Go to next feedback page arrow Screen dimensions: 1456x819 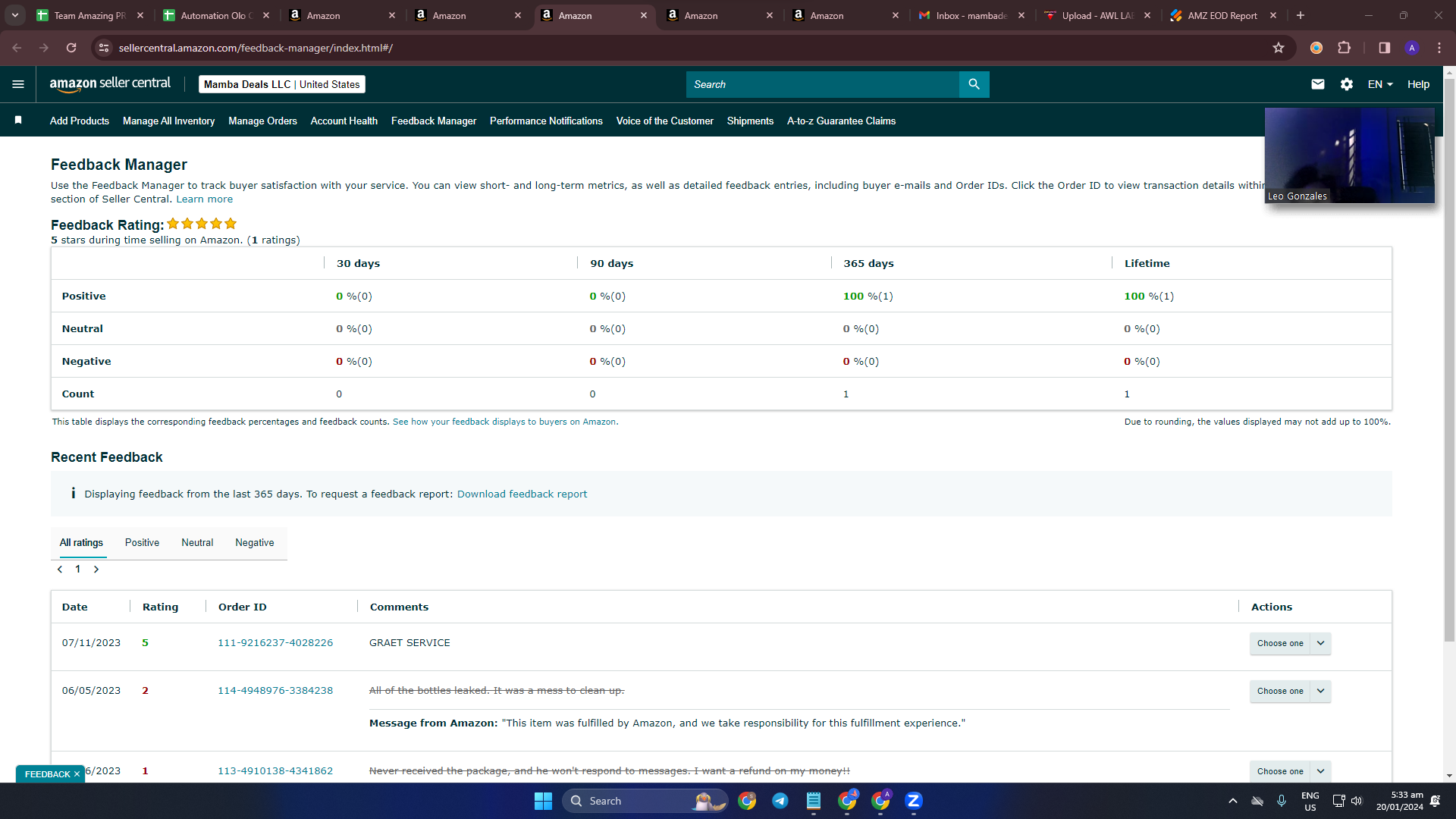click(96, 570)
